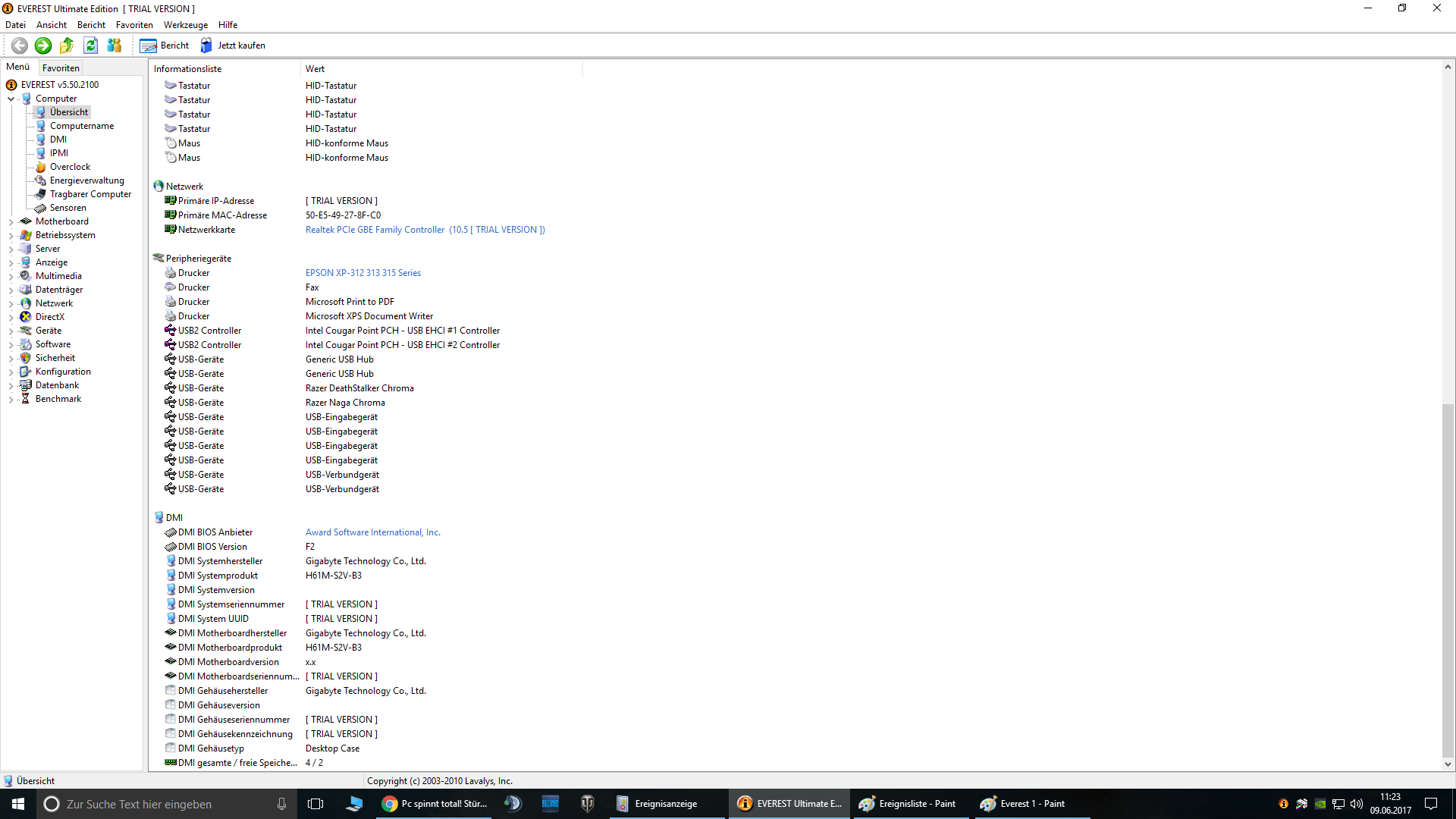Open the EPSON XP-312 313 315 Series link

[x=362, y=273]
